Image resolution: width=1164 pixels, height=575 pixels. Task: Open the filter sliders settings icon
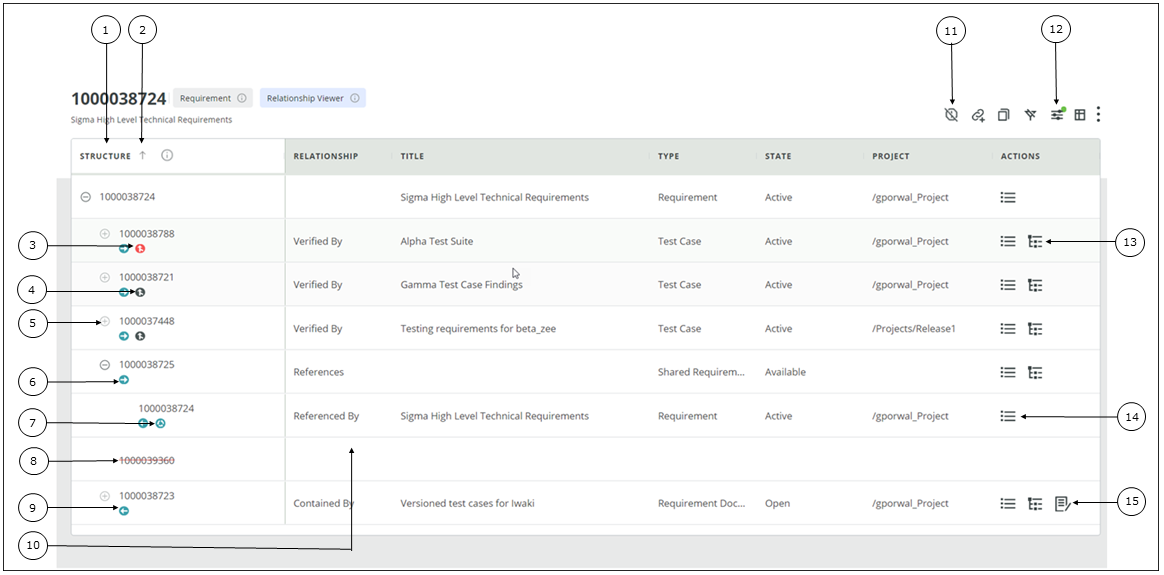(1057, 114)
